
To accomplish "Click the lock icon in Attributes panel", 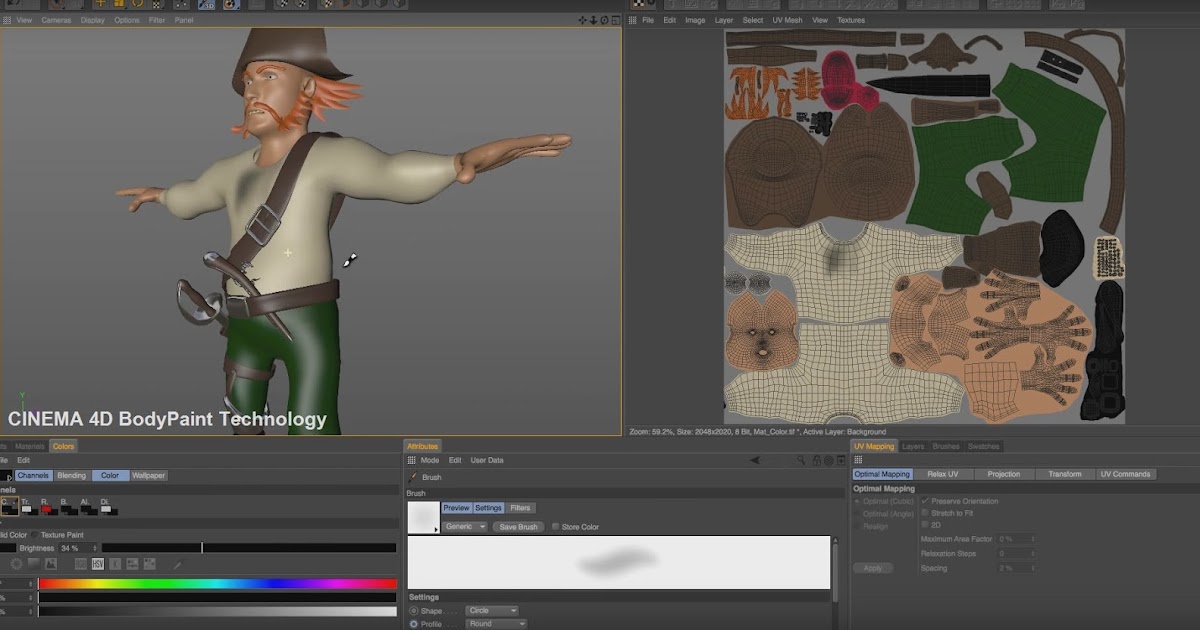I will pyautogui.click(x=816, y=460).
